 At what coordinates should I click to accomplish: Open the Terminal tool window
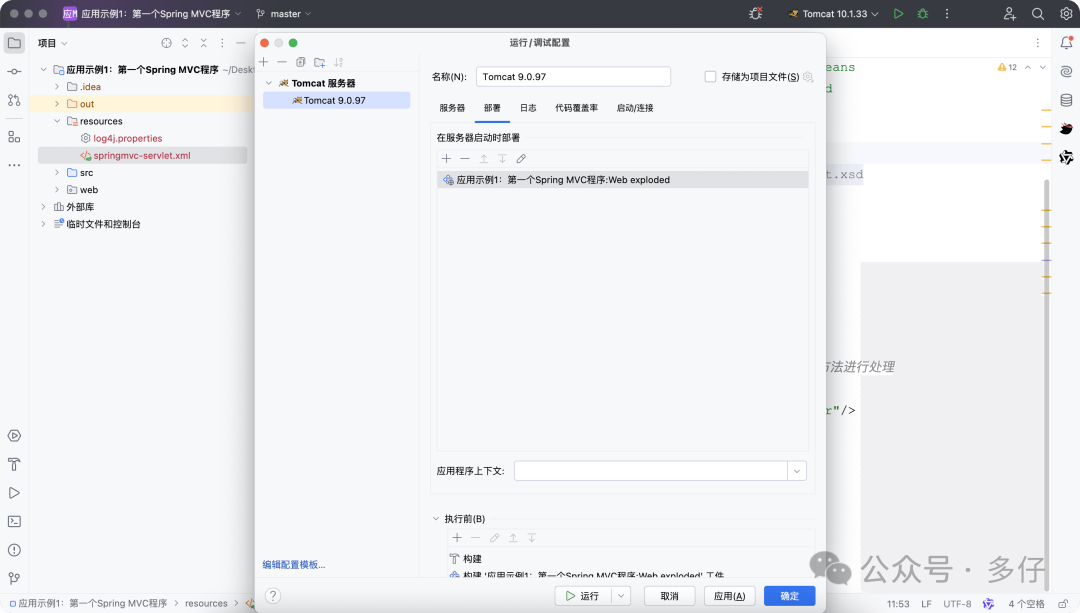pyautogui.click(x=14, y=521)
